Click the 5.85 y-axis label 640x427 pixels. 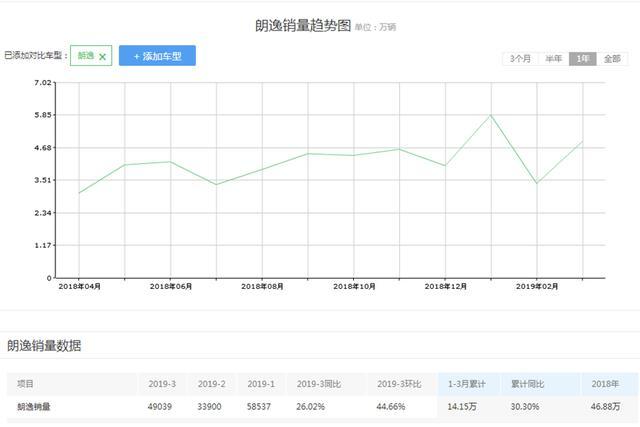[43, 115]
